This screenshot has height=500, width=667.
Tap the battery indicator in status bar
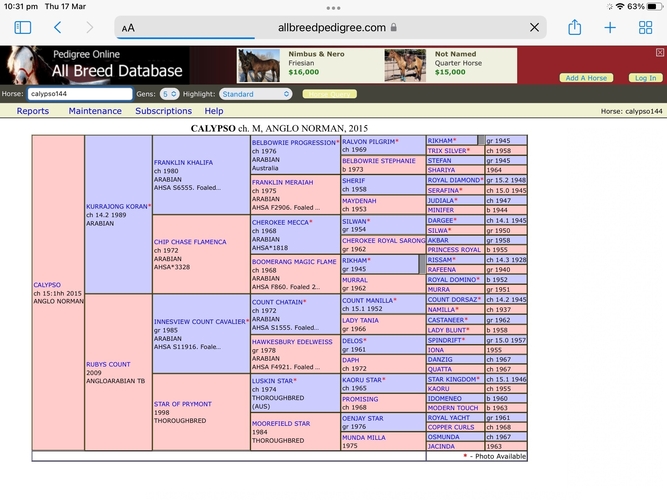(654, 6)
